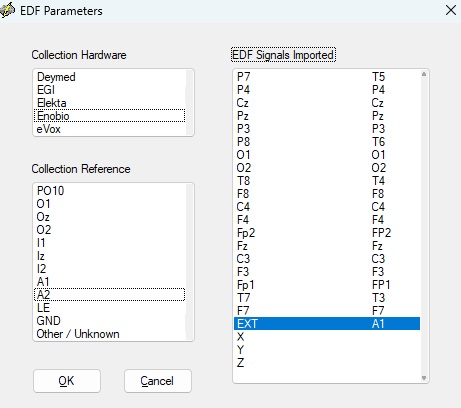The width and height of the screenshot is (461, 408).
Task: Select PO10 as collection reference
Action: pyautogui.click(x=109, y=191)
